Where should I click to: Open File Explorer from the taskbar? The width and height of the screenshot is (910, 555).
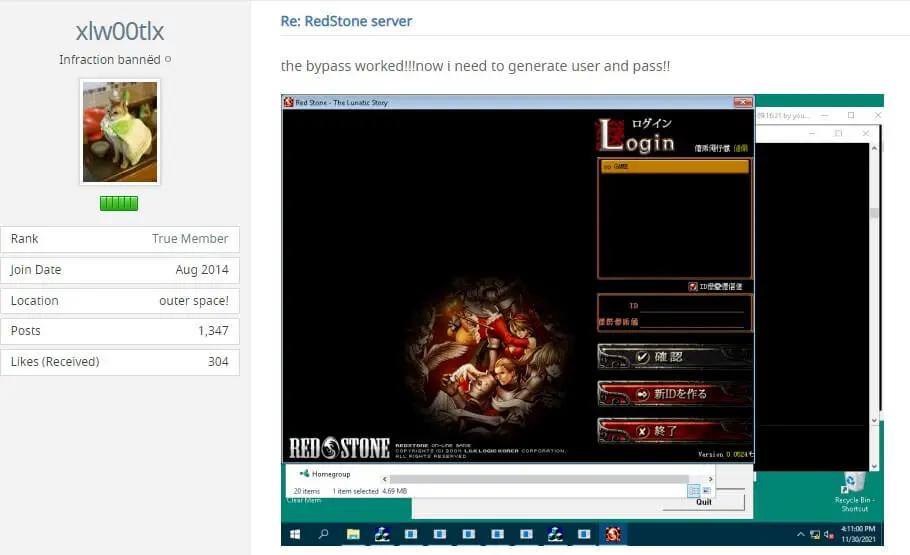tap(353, 535)
